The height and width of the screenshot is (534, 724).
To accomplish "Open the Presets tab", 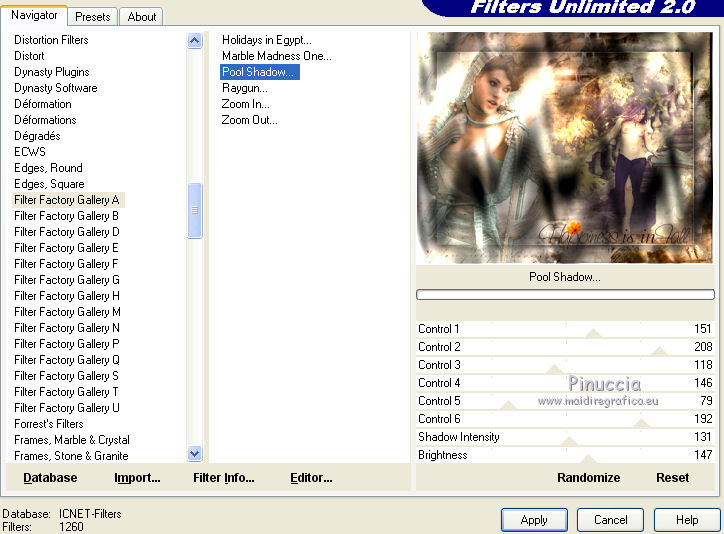I will (93, 17).
